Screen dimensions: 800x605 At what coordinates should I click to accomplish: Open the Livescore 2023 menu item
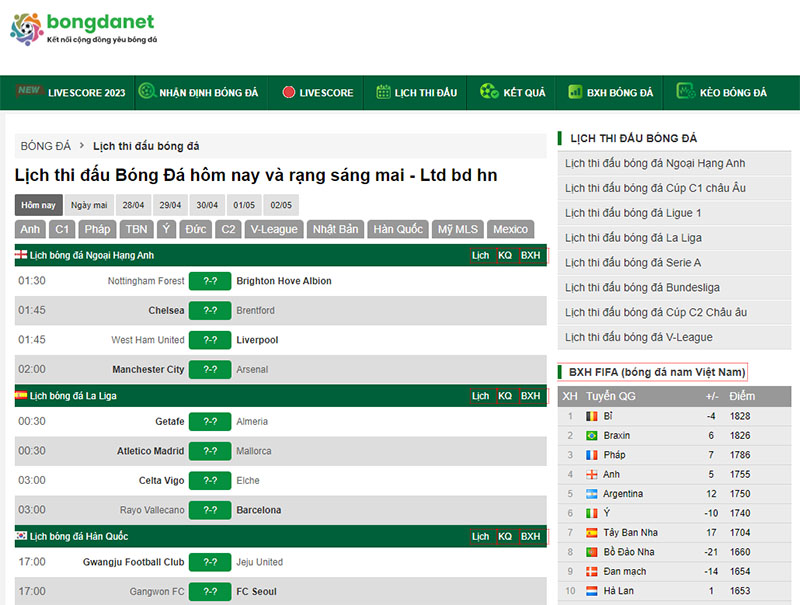pyautogui.click(x=72, y=93)
